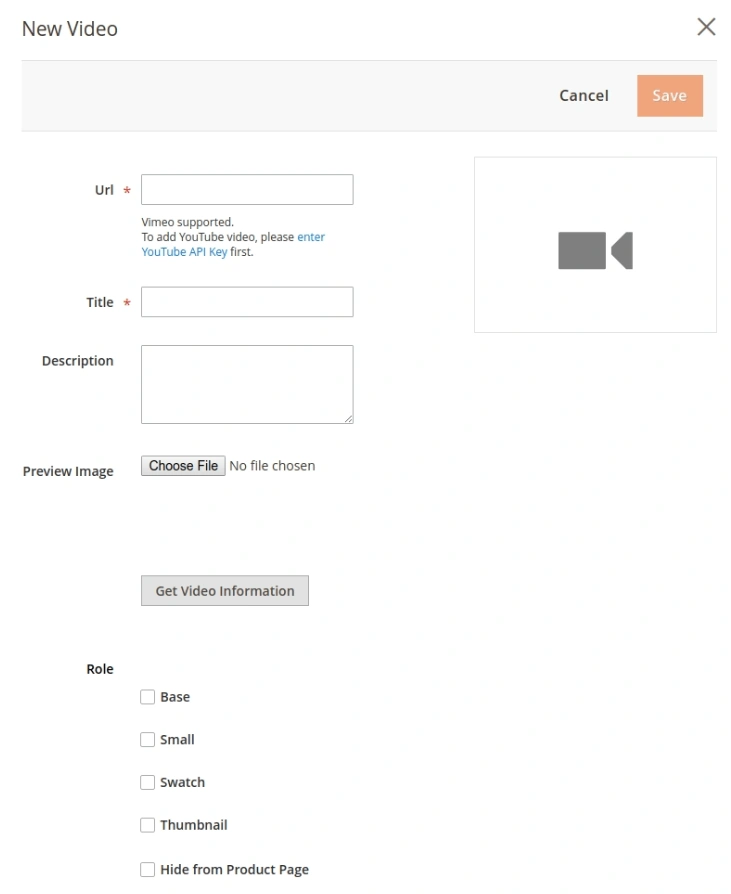Enable Hide from Product Page
Image resolution: width=731 pixels, height=894 pixels.
(147, 869)
